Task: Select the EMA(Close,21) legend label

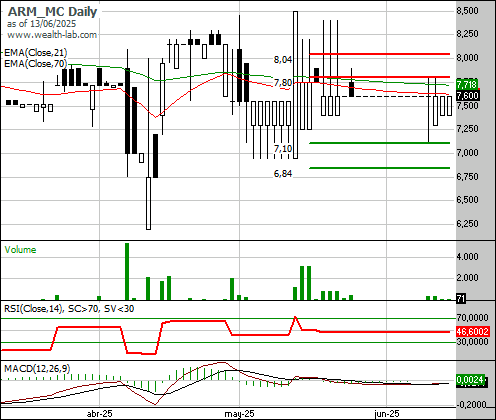Action: click(x=35, y=53)
